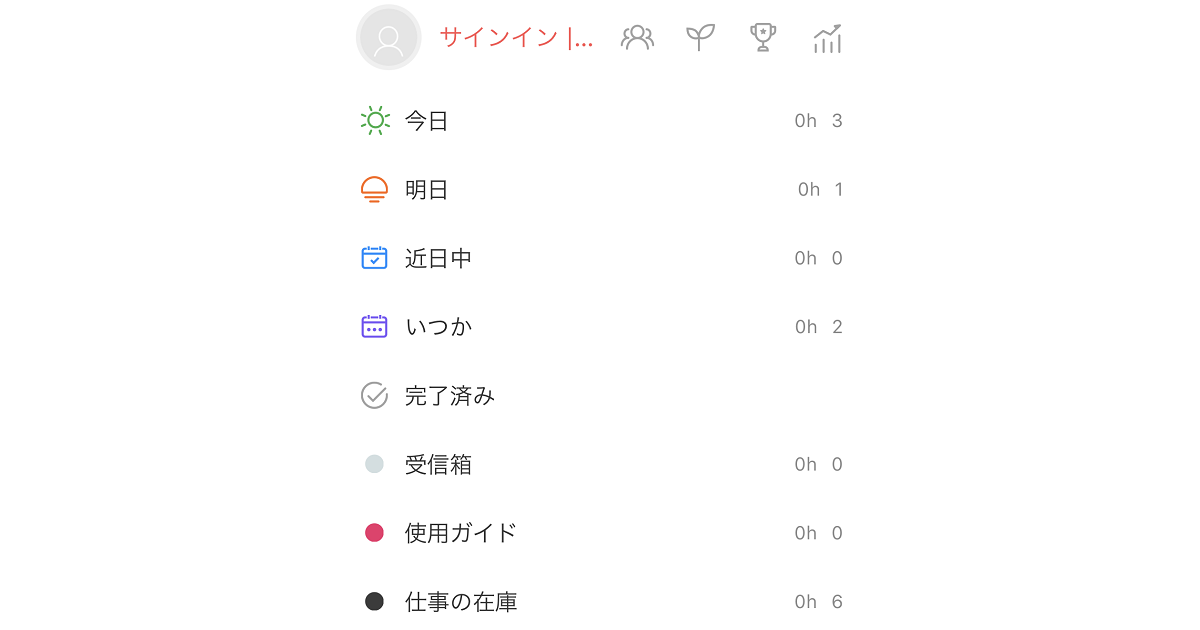Open the plant sprout icon
Screen dimensions: 1200x630
700,38
